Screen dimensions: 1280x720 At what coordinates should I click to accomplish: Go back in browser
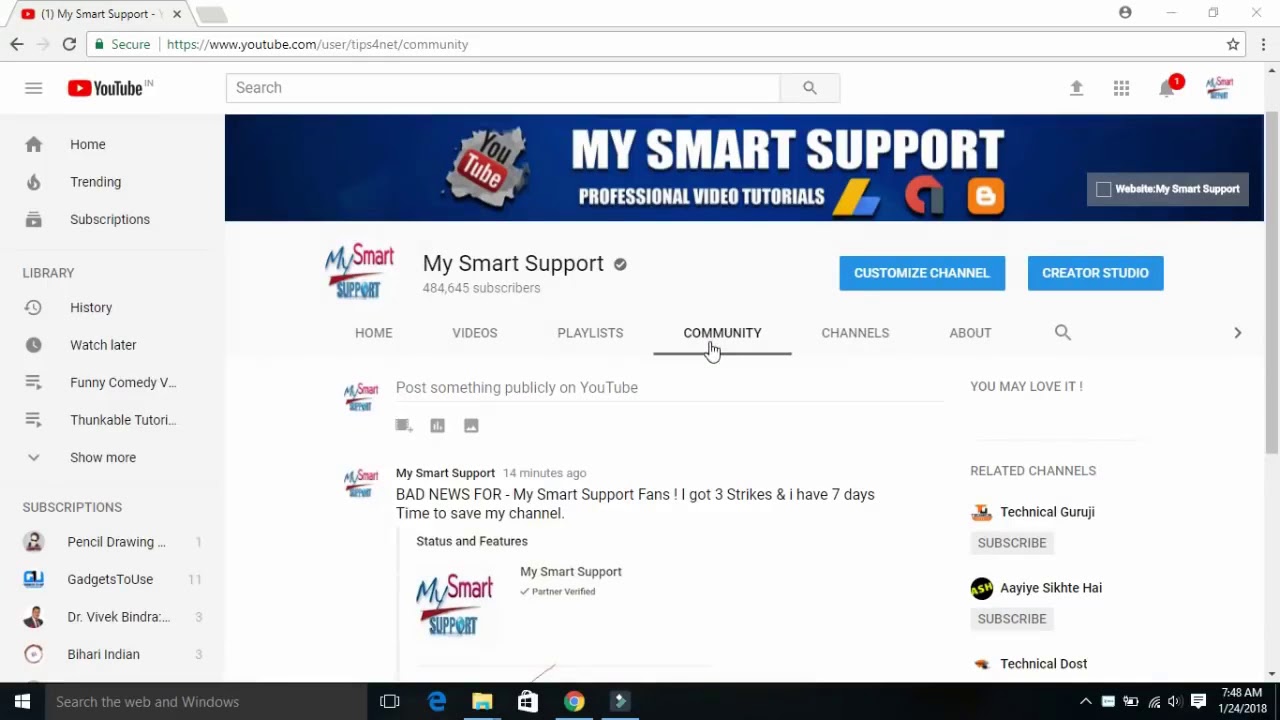[17, 44]
